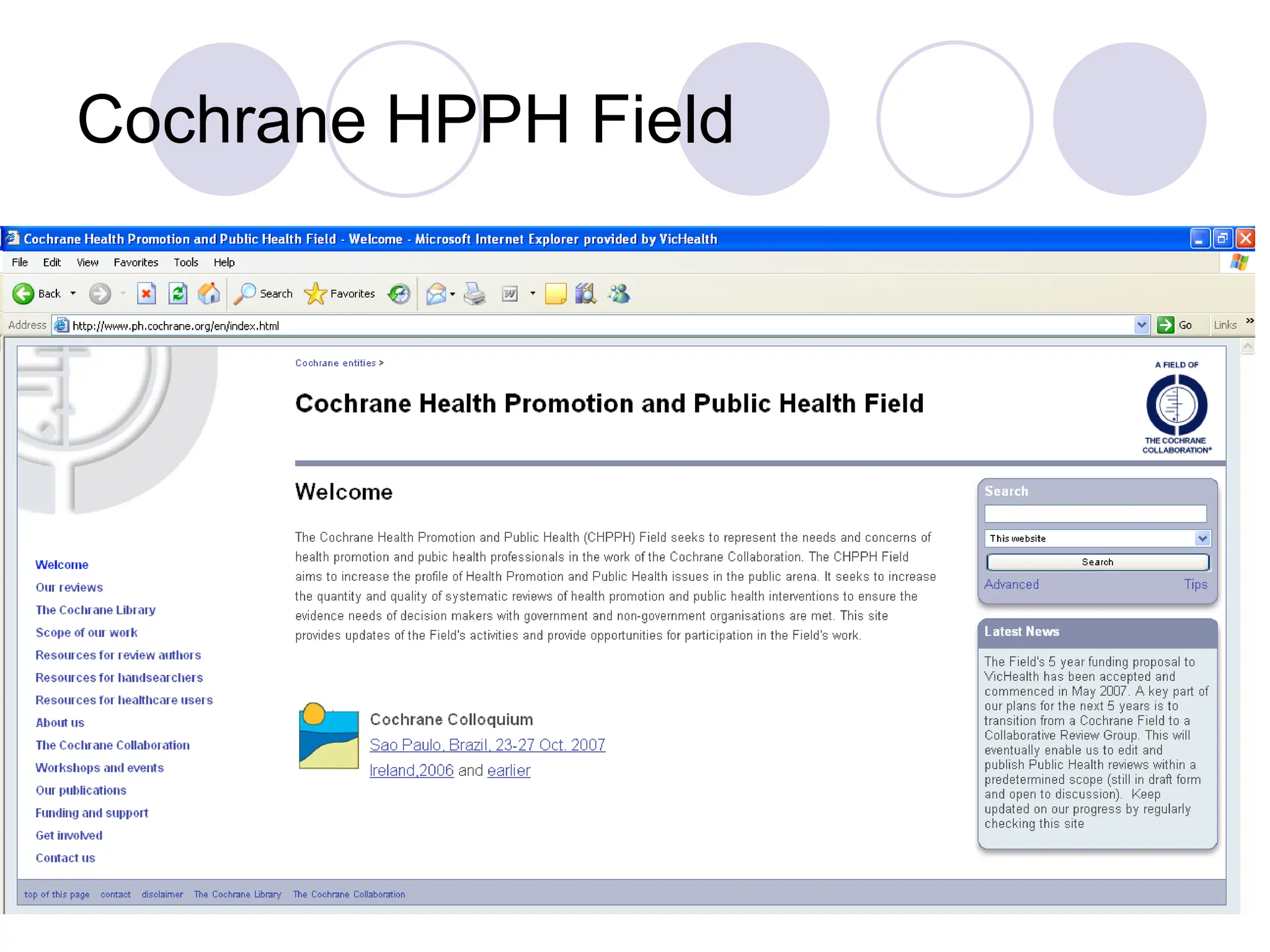Click the disclaimer footer link
This screenshot has height=952, width=1270.
tap(162, 894)
